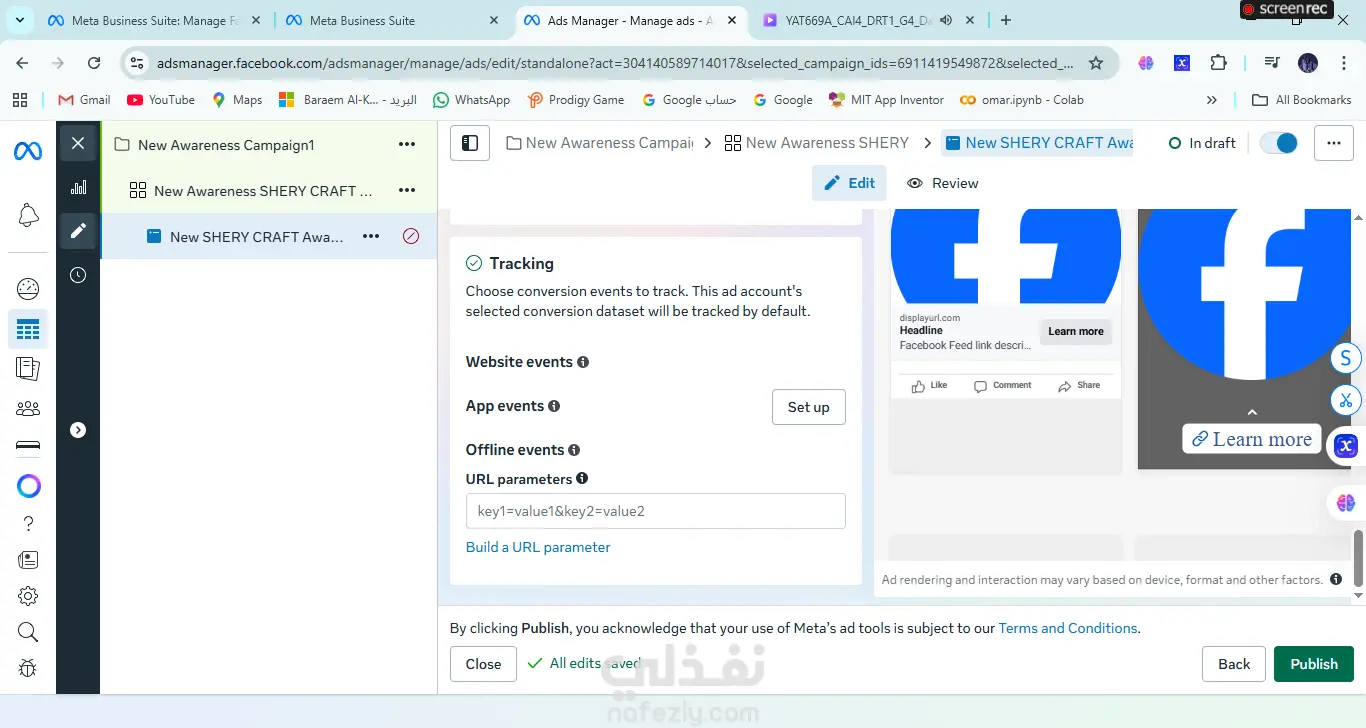This screenshot has height=728, width=1366.
Task: Reload the page
Action: [94, 63]
